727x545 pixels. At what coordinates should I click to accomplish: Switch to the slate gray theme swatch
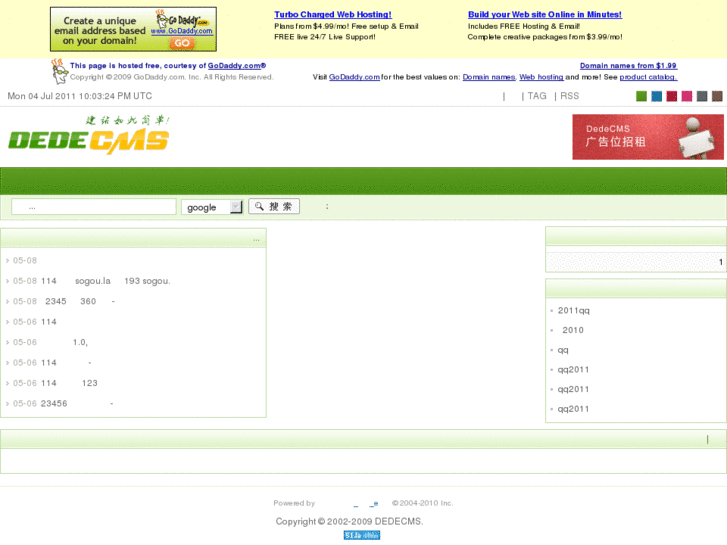pyautogui.click(x=702, y=96)
